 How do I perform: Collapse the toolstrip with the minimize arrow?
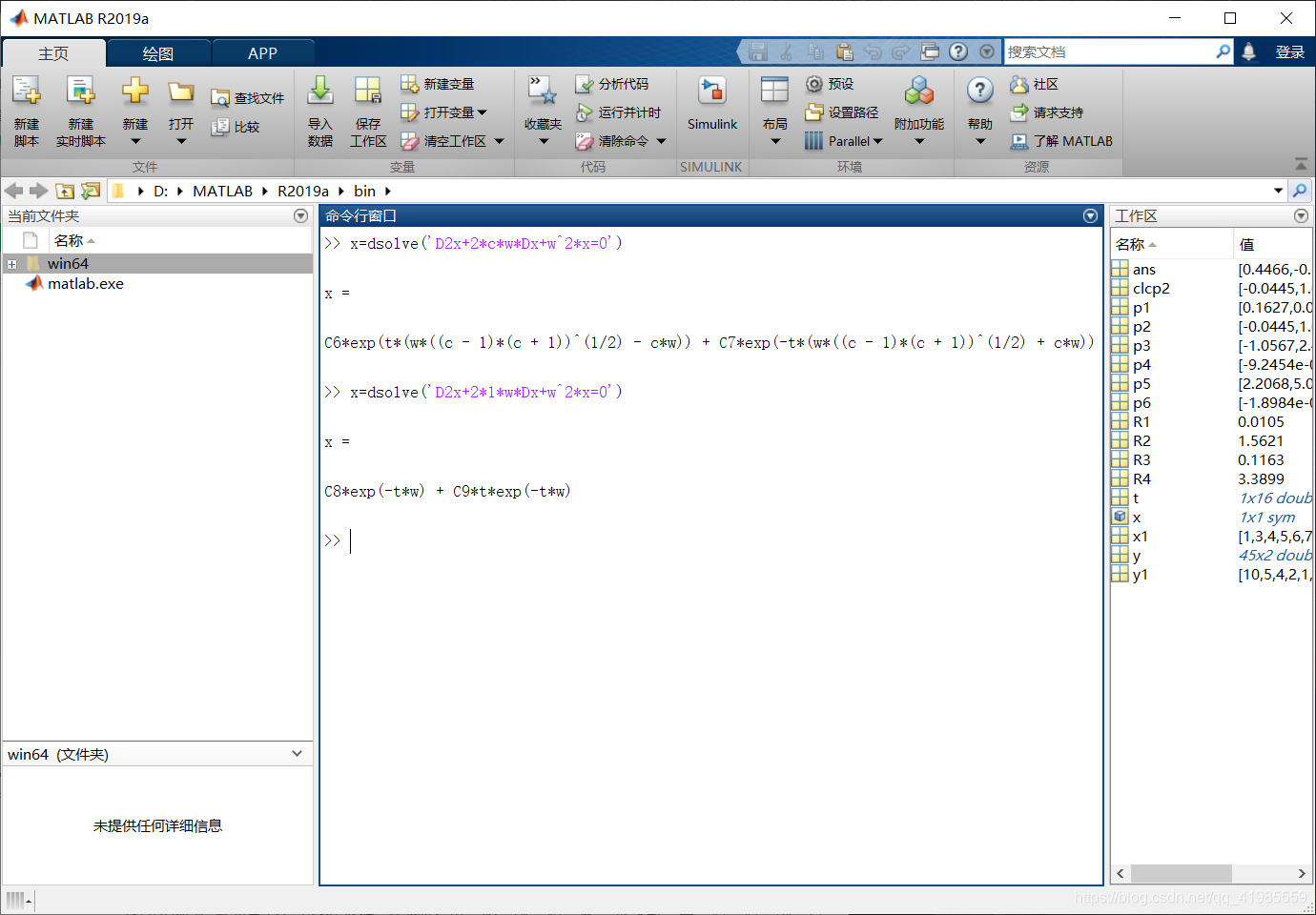(x=1301, y=164)
